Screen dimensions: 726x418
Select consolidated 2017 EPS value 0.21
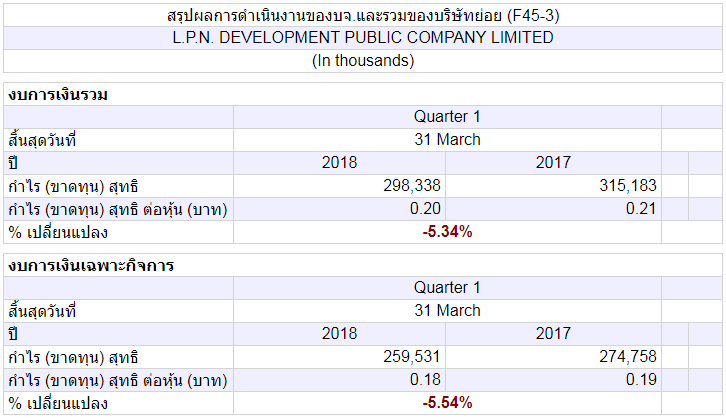[641, 209]
